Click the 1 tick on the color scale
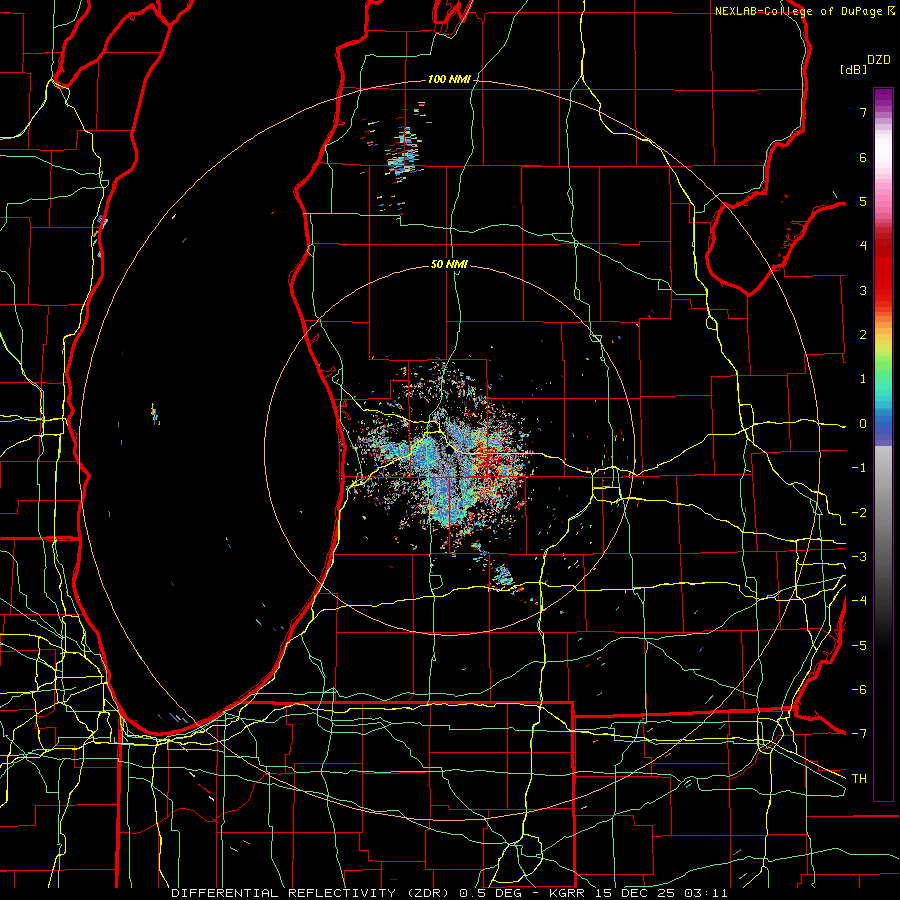Screen dimensions: 900x900 coord(863,379)
